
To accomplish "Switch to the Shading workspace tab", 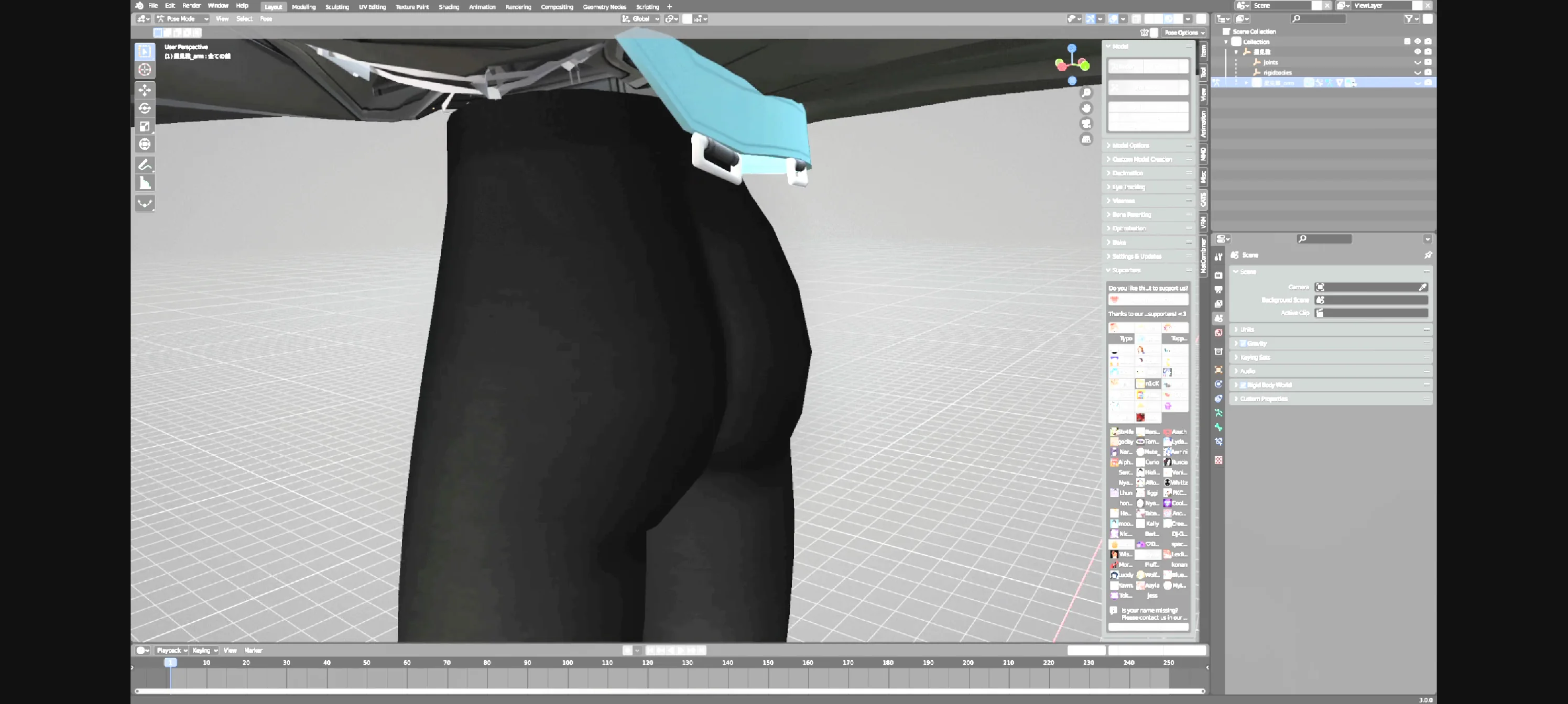I will click(449, 7).
